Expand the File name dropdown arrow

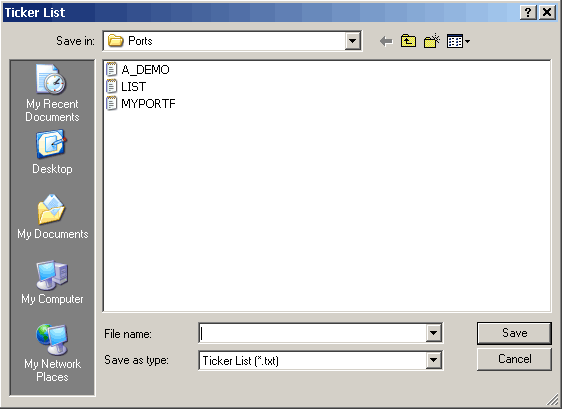433,333
